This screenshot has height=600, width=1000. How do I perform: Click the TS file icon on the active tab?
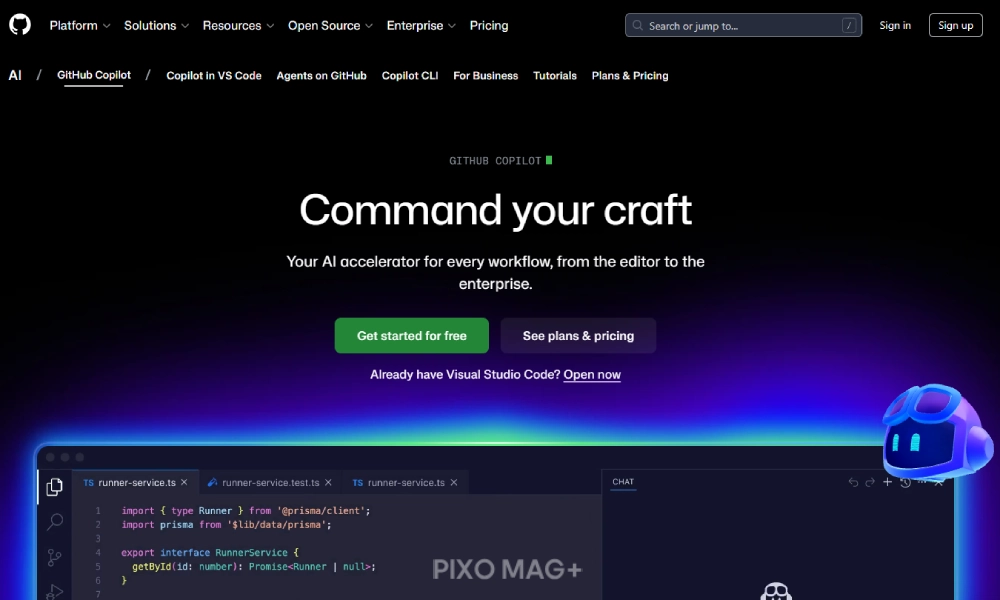pos(89,483)
